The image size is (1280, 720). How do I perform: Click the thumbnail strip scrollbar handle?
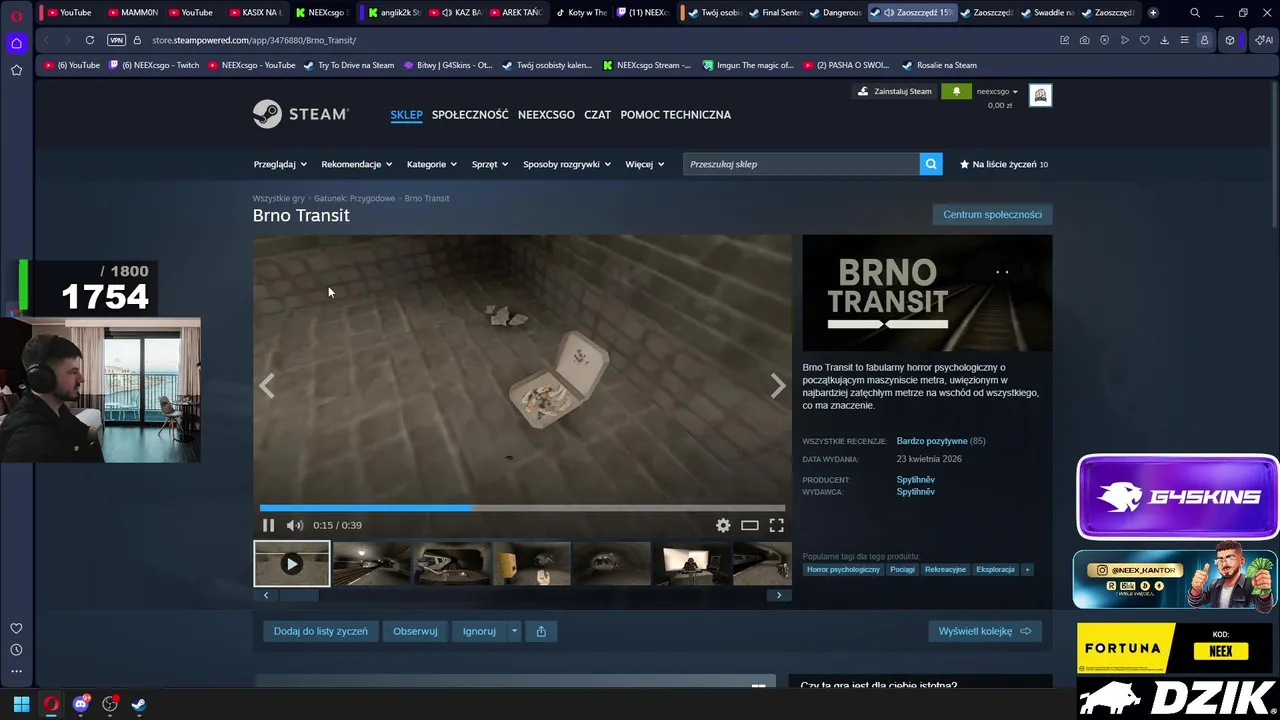point(298,595)
